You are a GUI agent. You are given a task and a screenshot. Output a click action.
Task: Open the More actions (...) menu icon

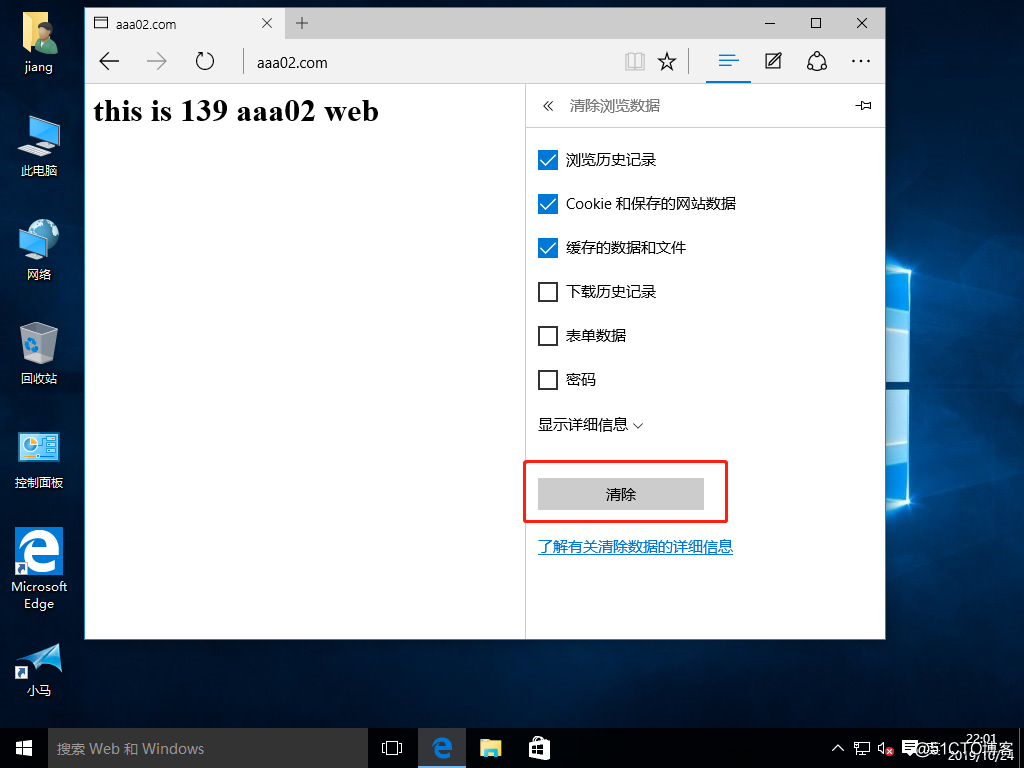[x=861, y=62]
